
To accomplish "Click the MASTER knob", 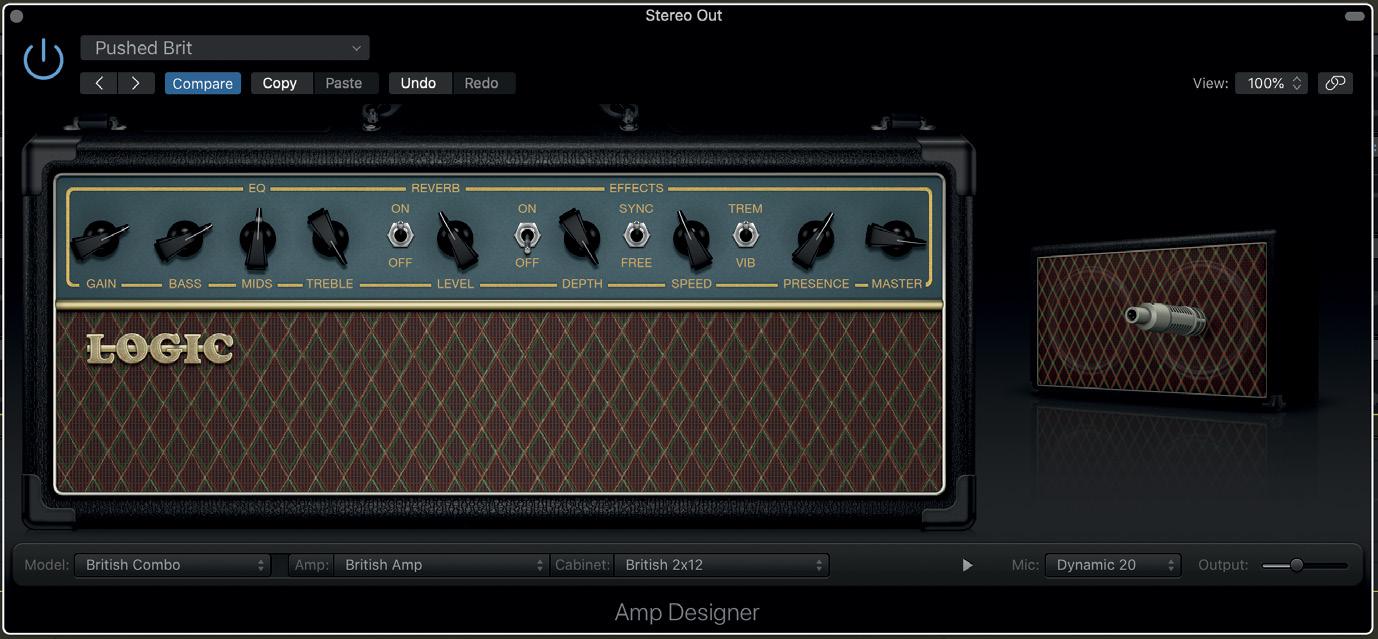I will pyautogui.click(x=896, y=238).
